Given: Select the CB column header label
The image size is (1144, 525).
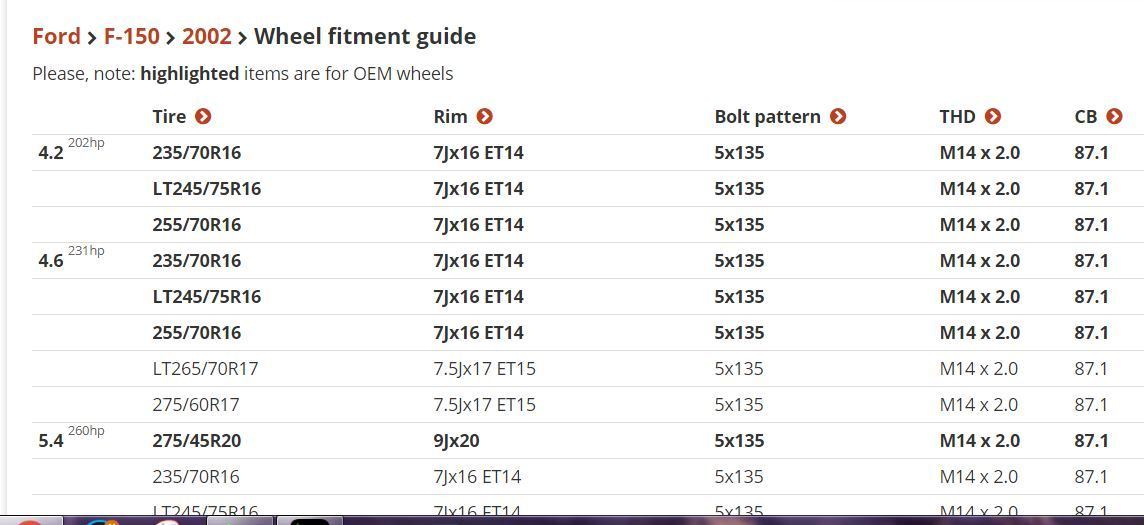Looking at the screenshot, I should pyautogui.click(x=1085, y=117).
